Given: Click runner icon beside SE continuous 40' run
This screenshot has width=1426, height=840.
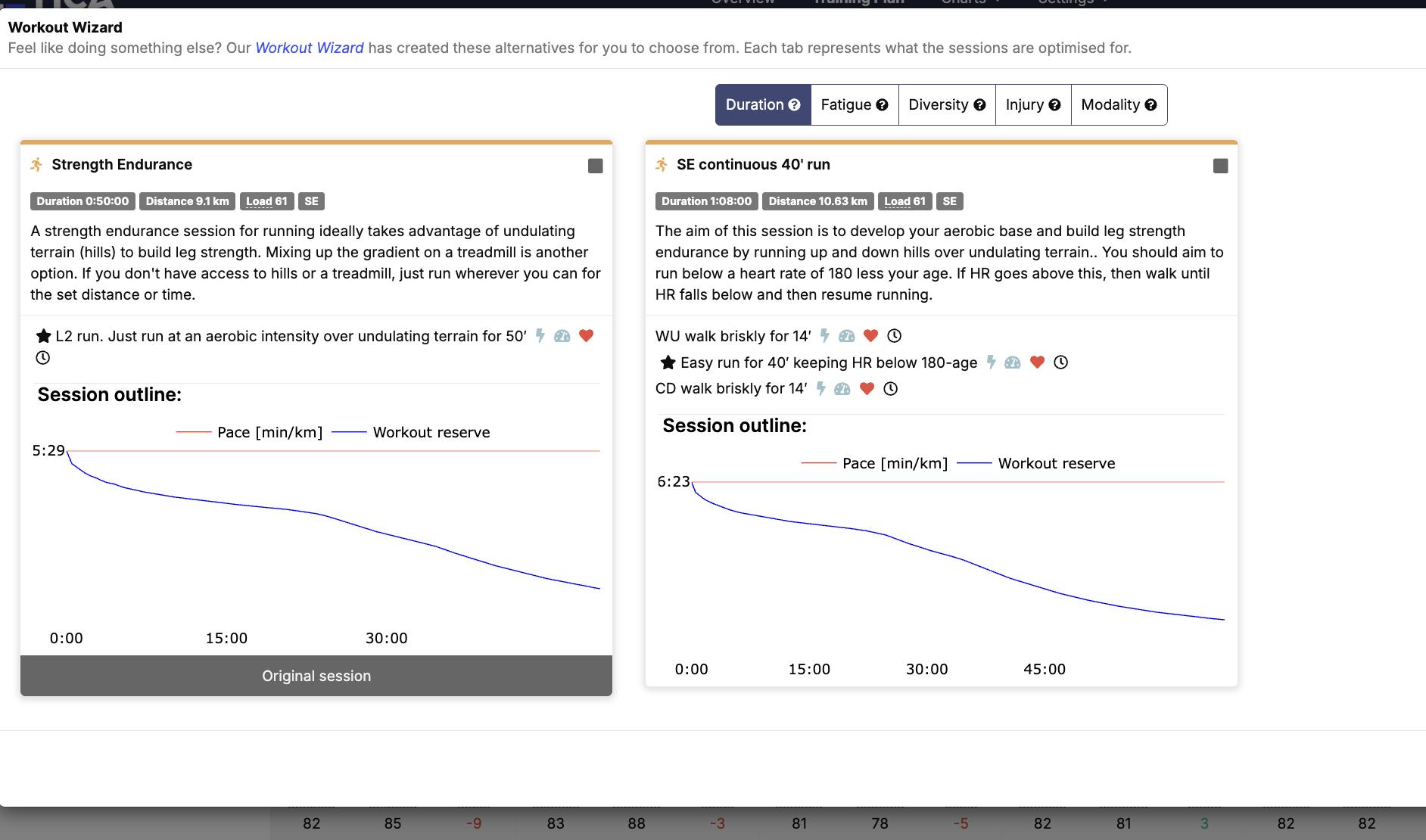Looking at the screenshot, I should [662, 164].
